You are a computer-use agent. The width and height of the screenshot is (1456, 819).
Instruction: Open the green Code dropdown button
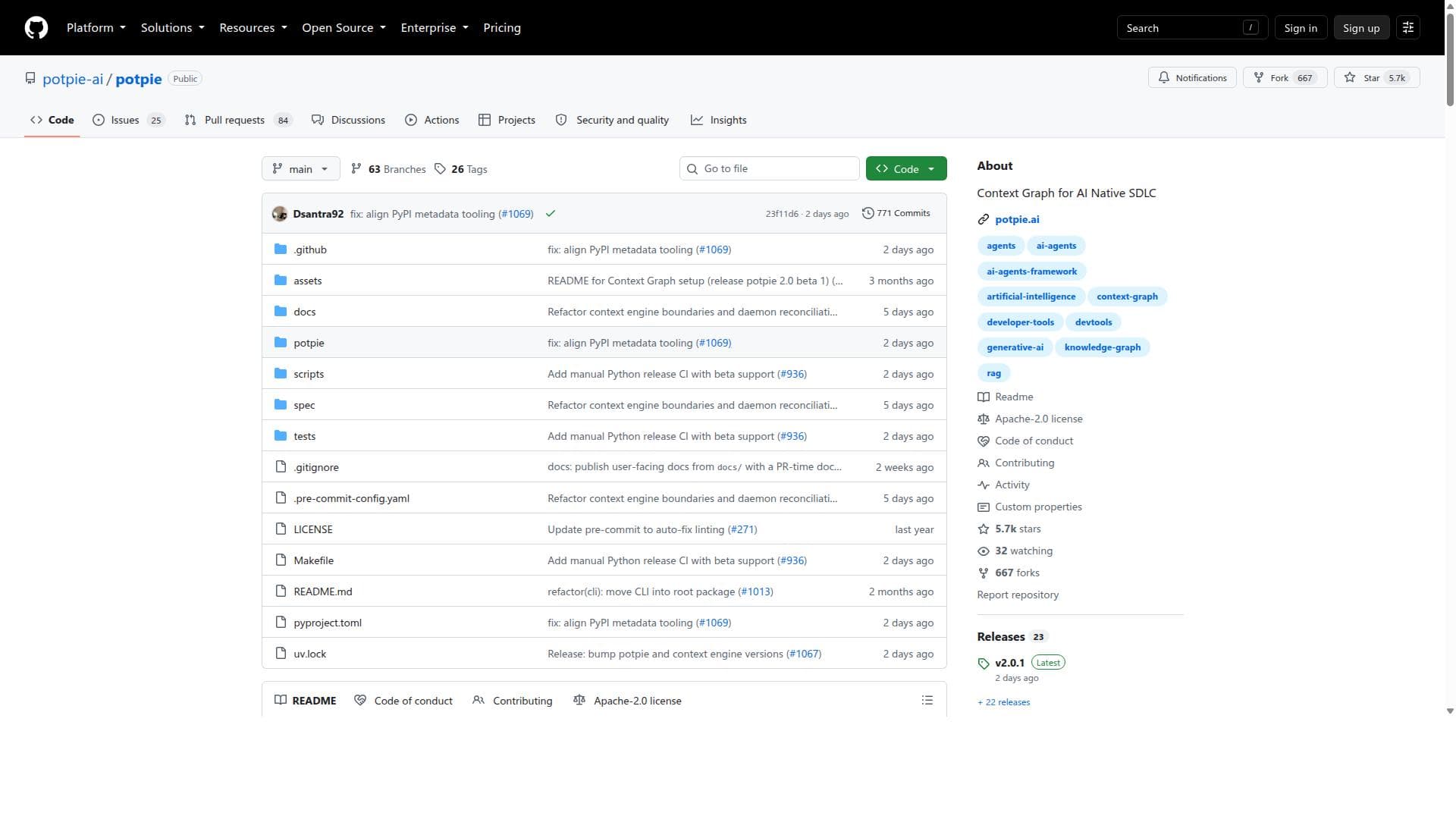point(906,169)
